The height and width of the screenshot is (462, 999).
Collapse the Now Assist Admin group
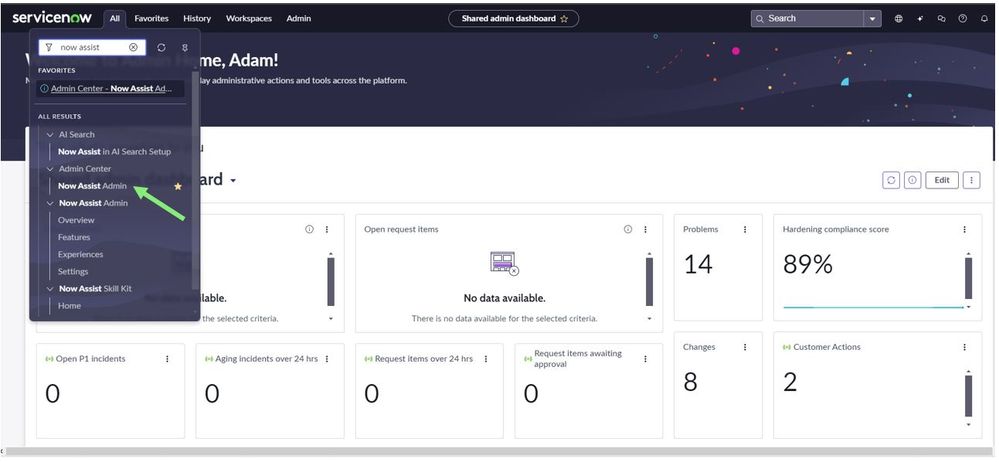pos(50,203)
